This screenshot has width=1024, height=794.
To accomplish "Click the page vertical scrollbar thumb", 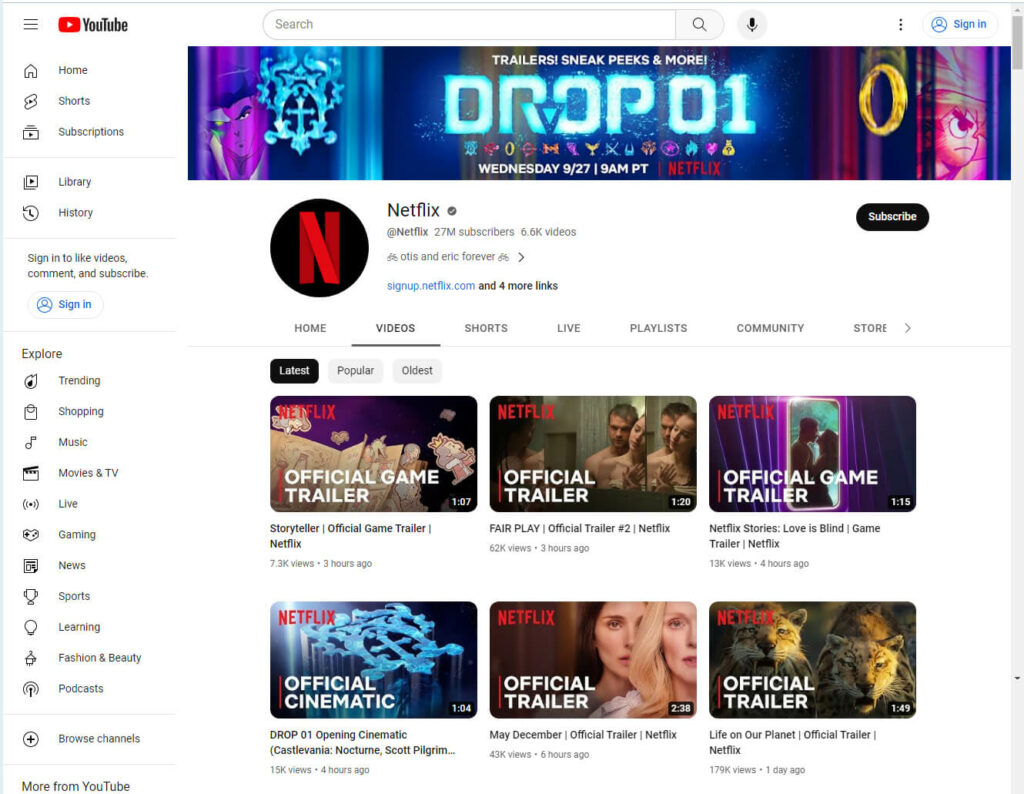I will point(1017,43).
